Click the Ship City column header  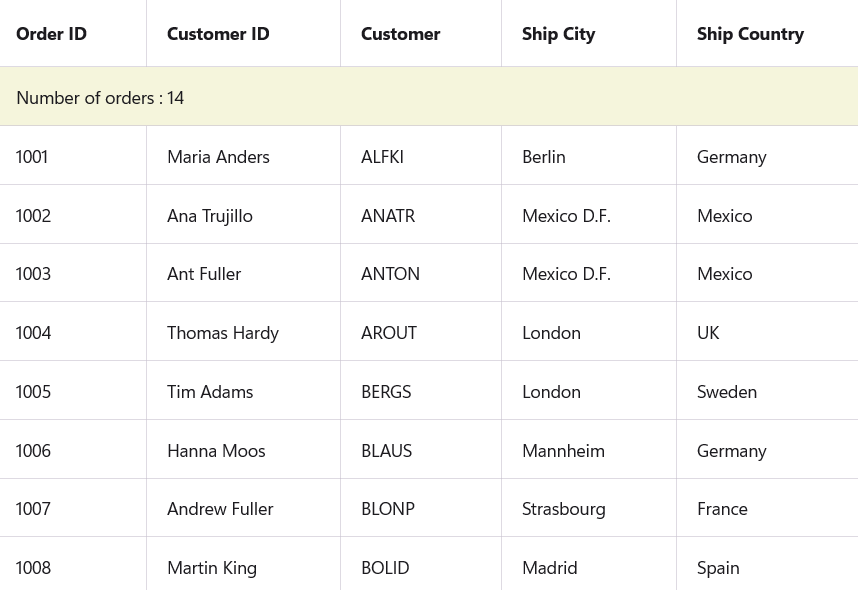click(x=558, y=34)
